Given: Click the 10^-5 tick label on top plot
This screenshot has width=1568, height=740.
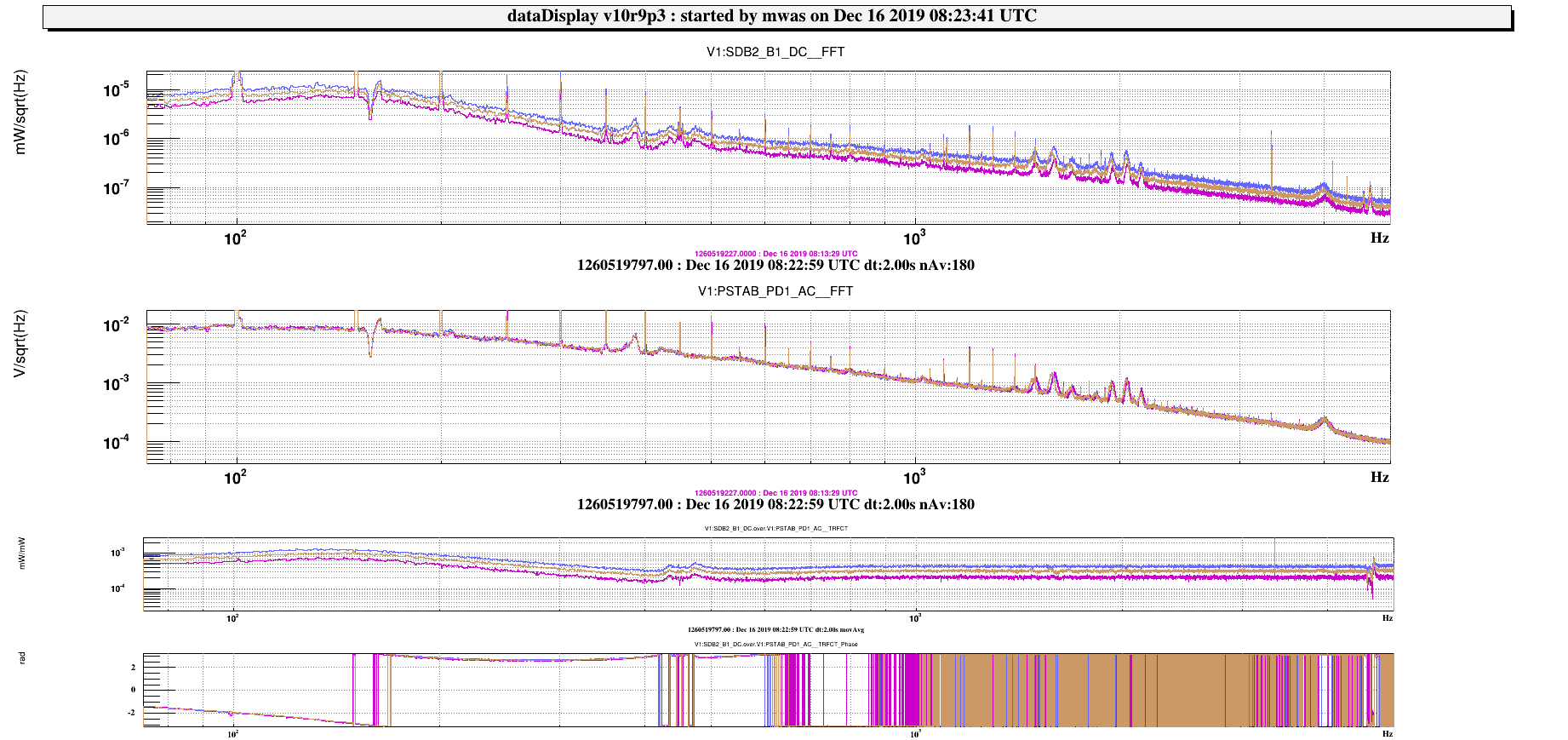Looking at the screenshot, I should click(116, 89).
